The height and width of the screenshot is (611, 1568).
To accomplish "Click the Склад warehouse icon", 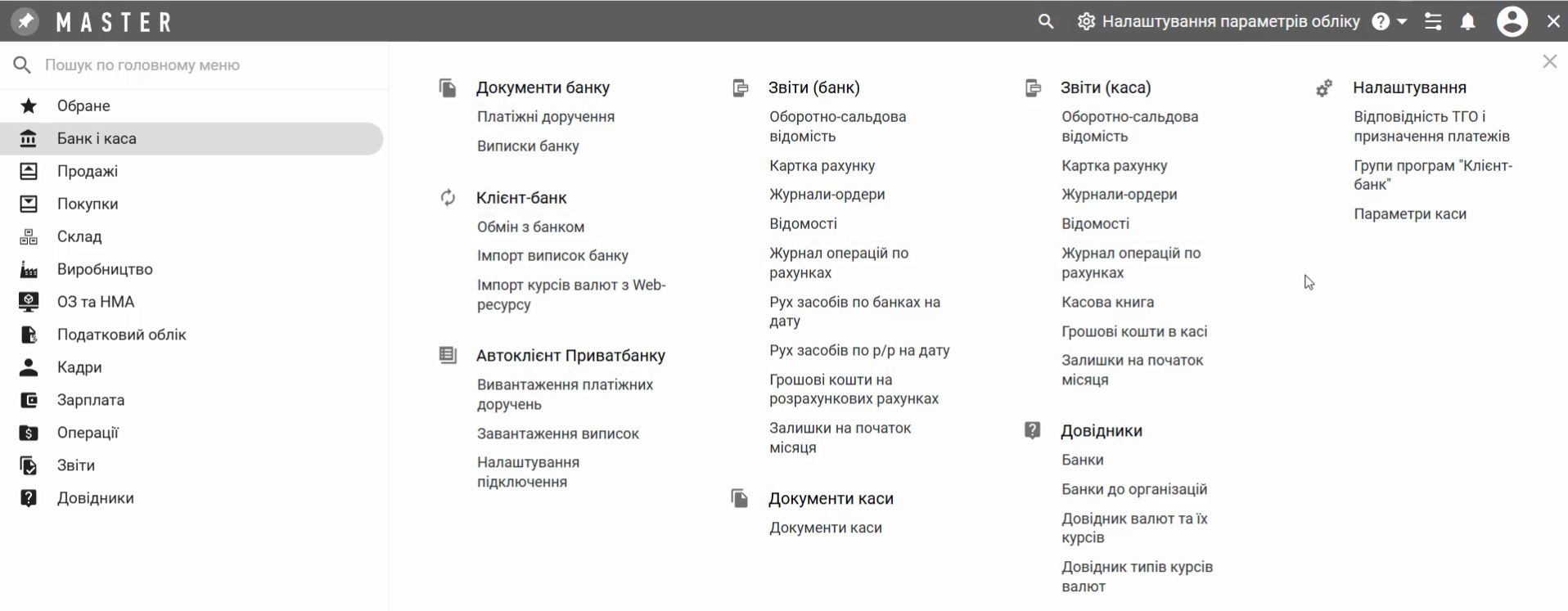I will (29, 236).
